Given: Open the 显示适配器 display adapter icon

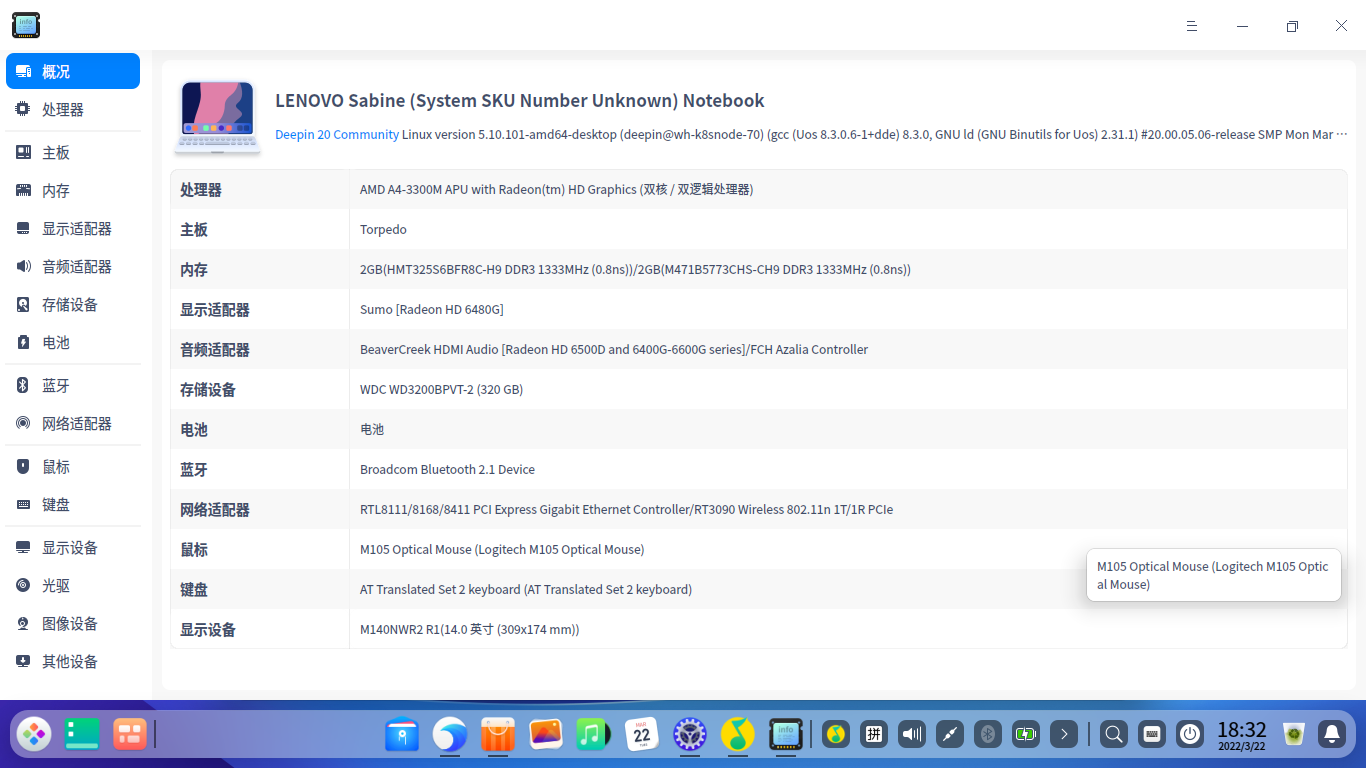Looking at the screenshot, I should (x=23, y=228).
